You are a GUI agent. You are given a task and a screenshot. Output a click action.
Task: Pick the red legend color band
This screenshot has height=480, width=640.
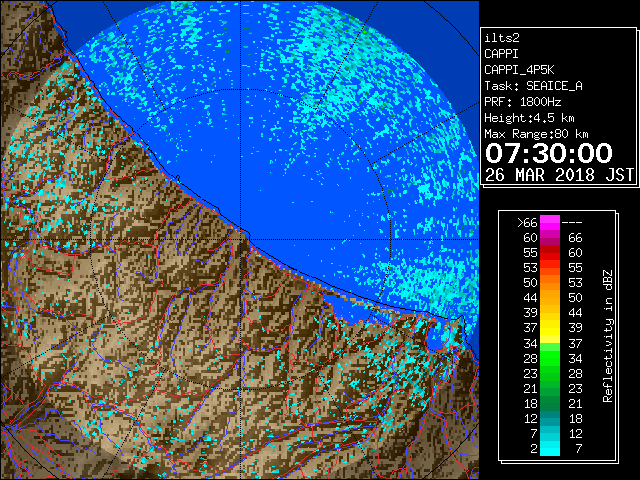[x=550, y=253]
